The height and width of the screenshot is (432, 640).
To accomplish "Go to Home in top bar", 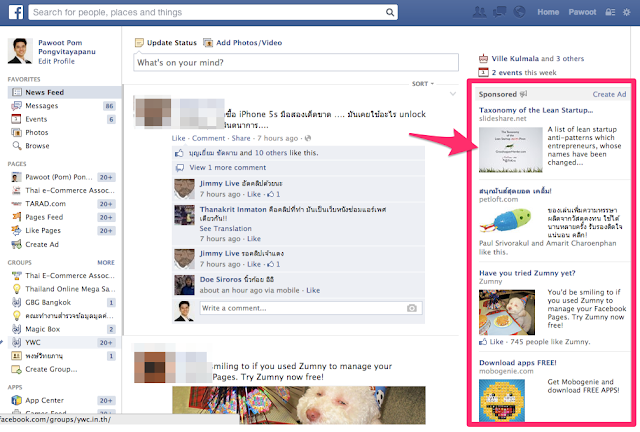I will [x=548, y=12].
